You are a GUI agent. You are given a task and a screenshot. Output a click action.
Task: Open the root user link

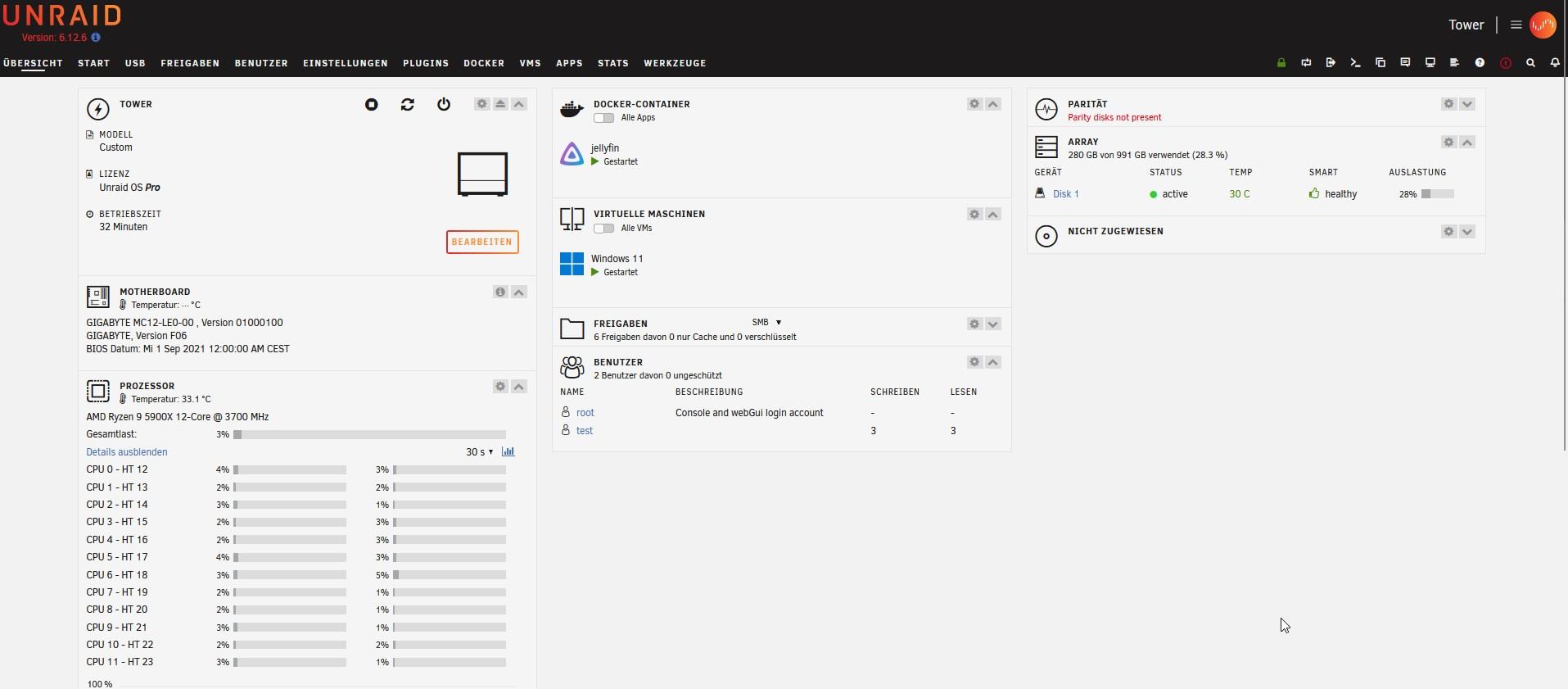click(x=585, y=413)
